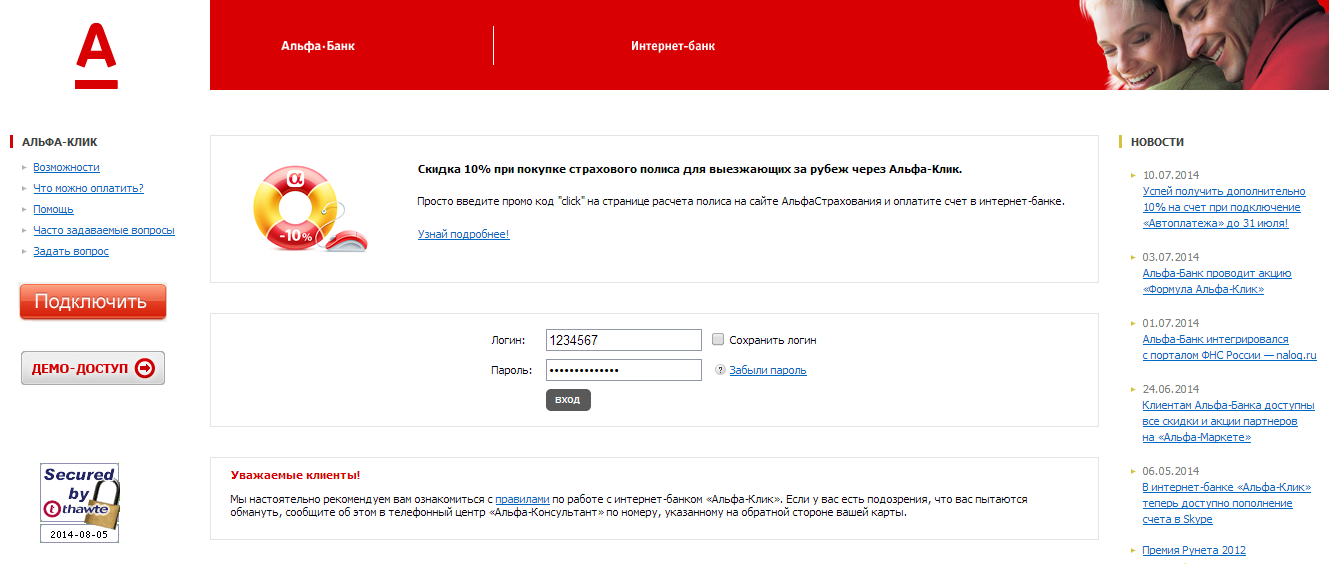The height and width of the screenshot is (564, 1329).
Task: Click the Thawte secured seal badge
Action: click(80, 502)
